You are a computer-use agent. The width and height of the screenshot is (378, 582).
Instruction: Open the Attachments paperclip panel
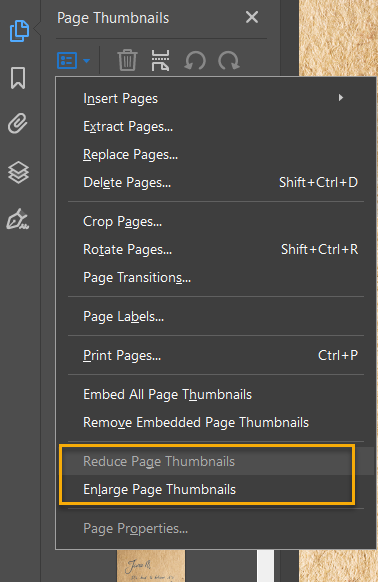click(x=18, y=123)
